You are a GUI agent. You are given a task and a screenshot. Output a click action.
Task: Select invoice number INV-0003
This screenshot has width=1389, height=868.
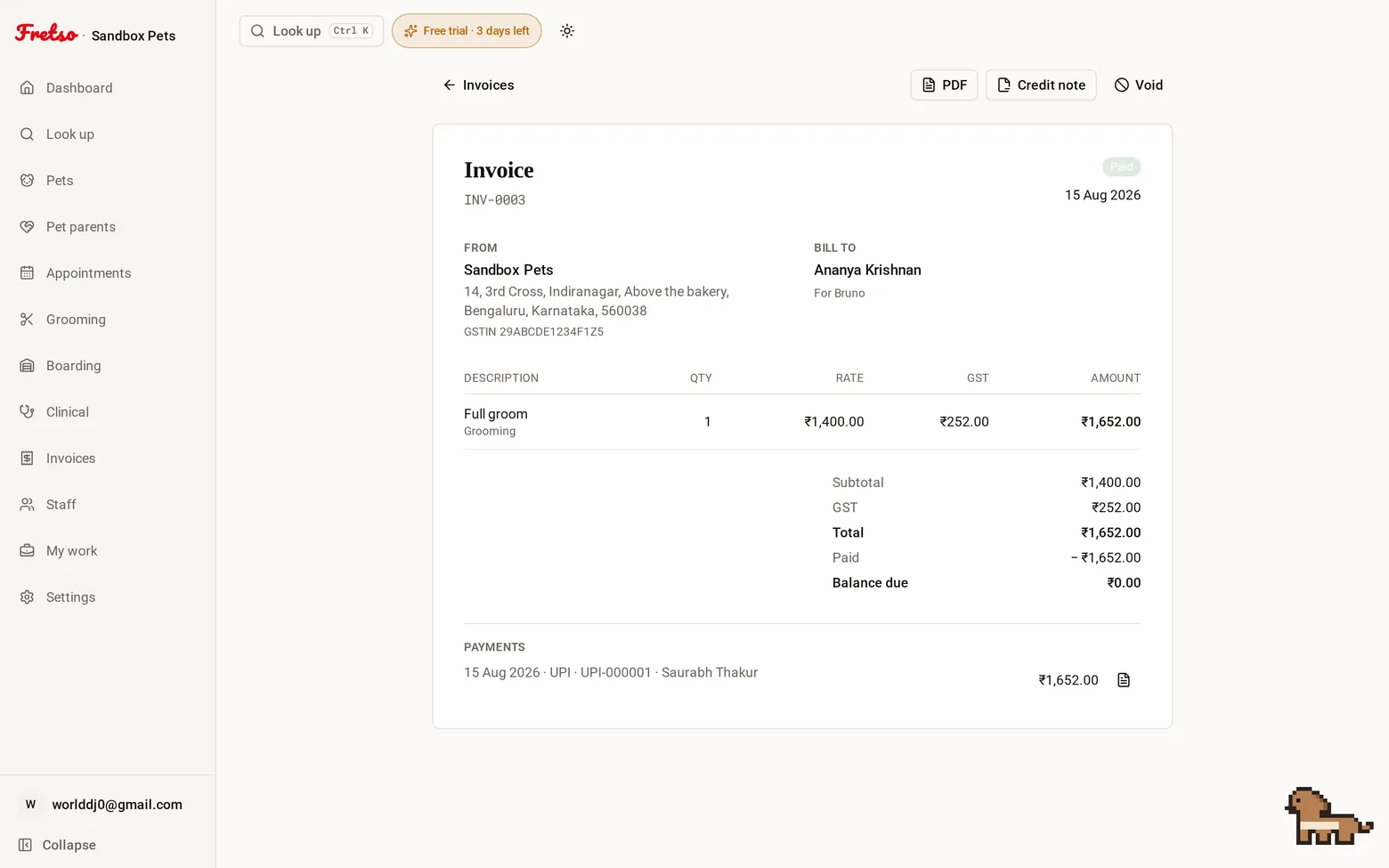[494, 200]
